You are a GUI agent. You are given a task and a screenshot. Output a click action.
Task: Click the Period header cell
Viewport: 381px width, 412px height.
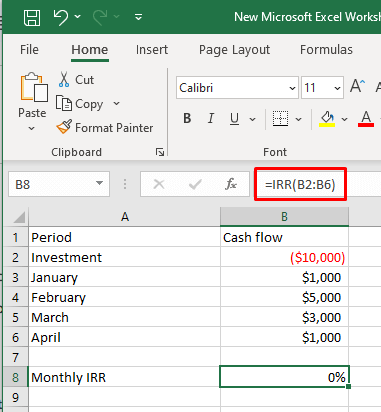[x=125, y=237]
